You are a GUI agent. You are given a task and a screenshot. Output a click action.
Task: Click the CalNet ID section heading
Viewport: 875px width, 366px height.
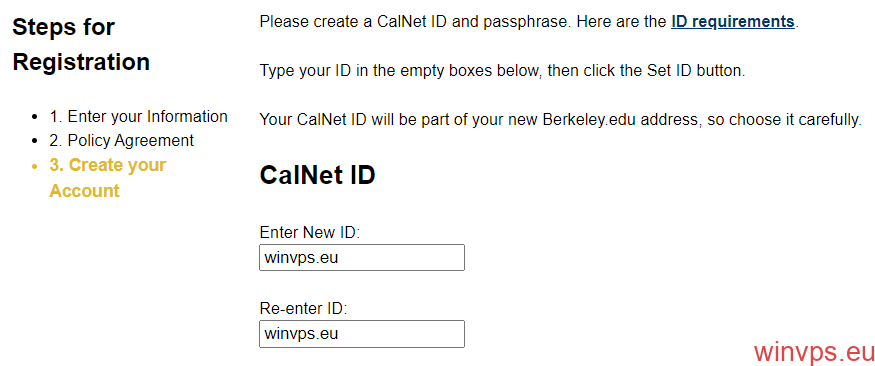pyautogui.click(x=318, y=175)
